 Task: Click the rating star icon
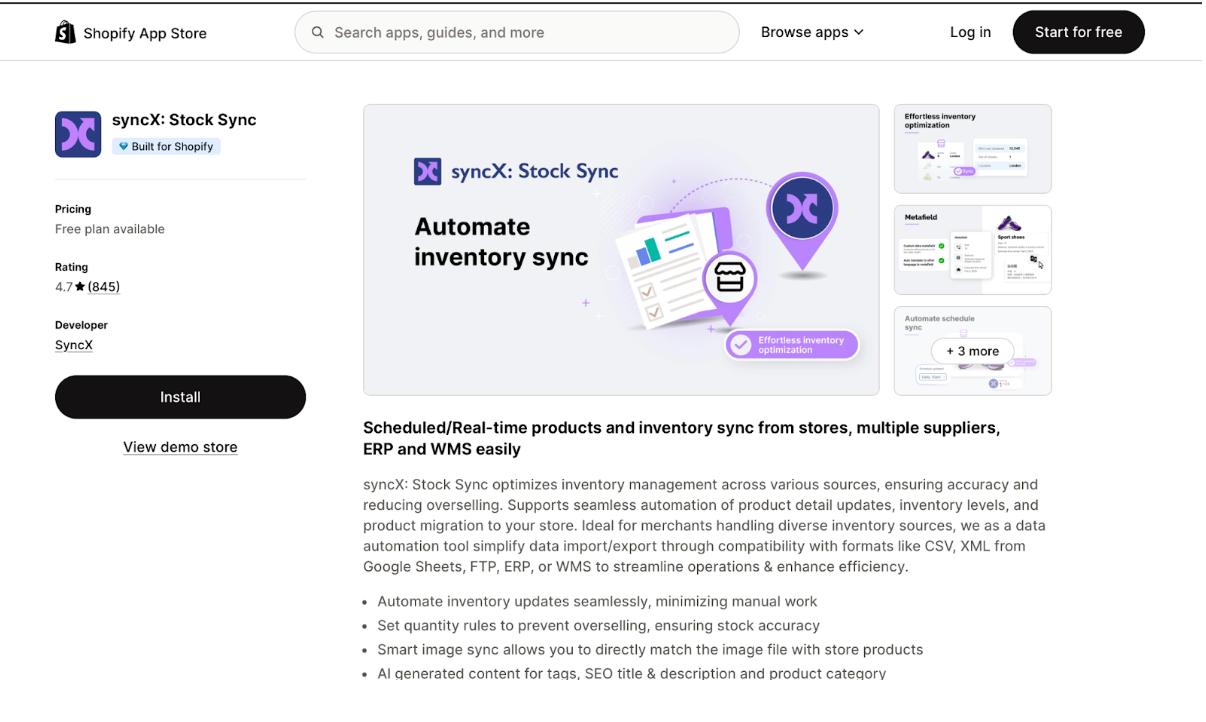tap(80, 287)
